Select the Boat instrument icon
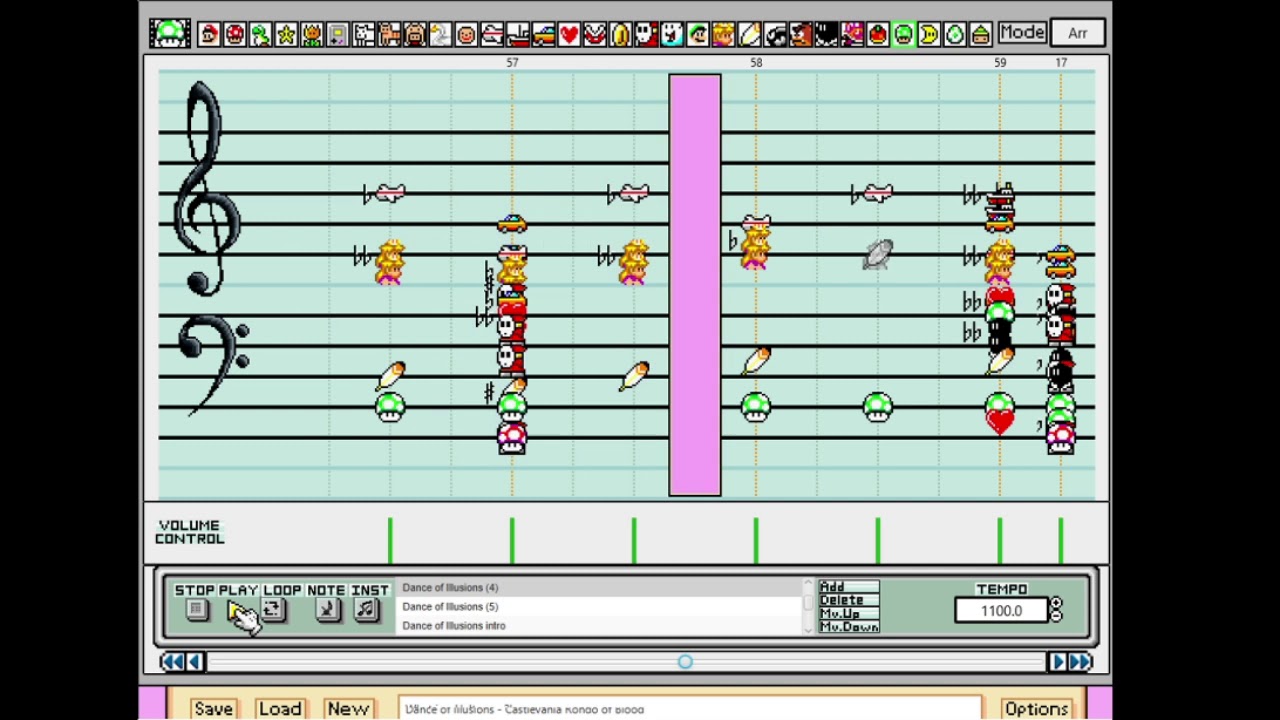 [x=518, y=34]
